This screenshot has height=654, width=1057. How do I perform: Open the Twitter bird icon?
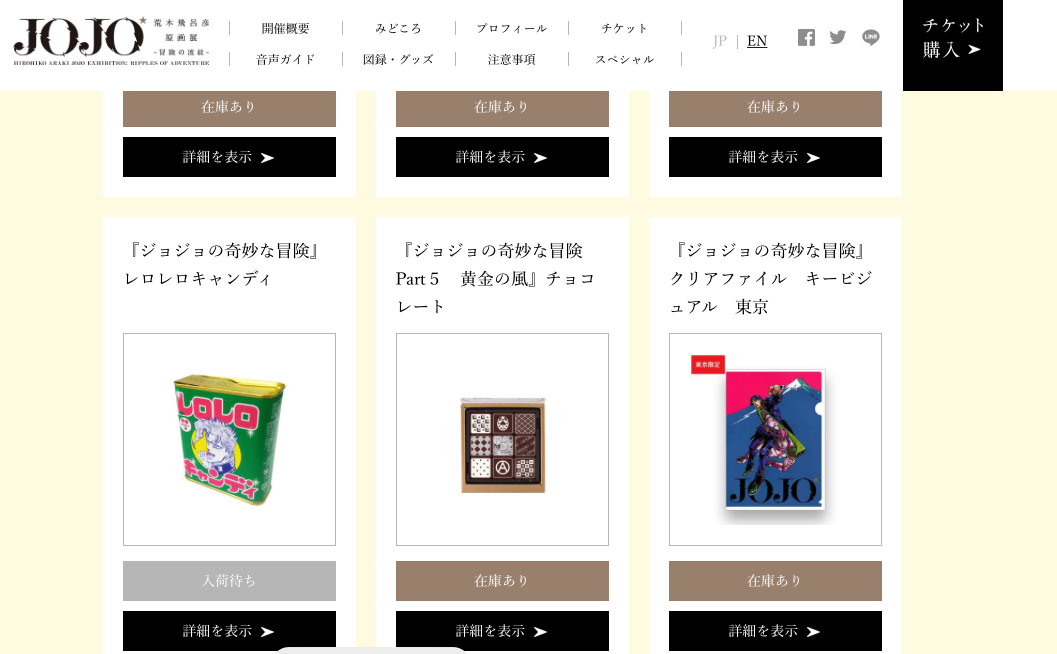[x=838, y=37]
